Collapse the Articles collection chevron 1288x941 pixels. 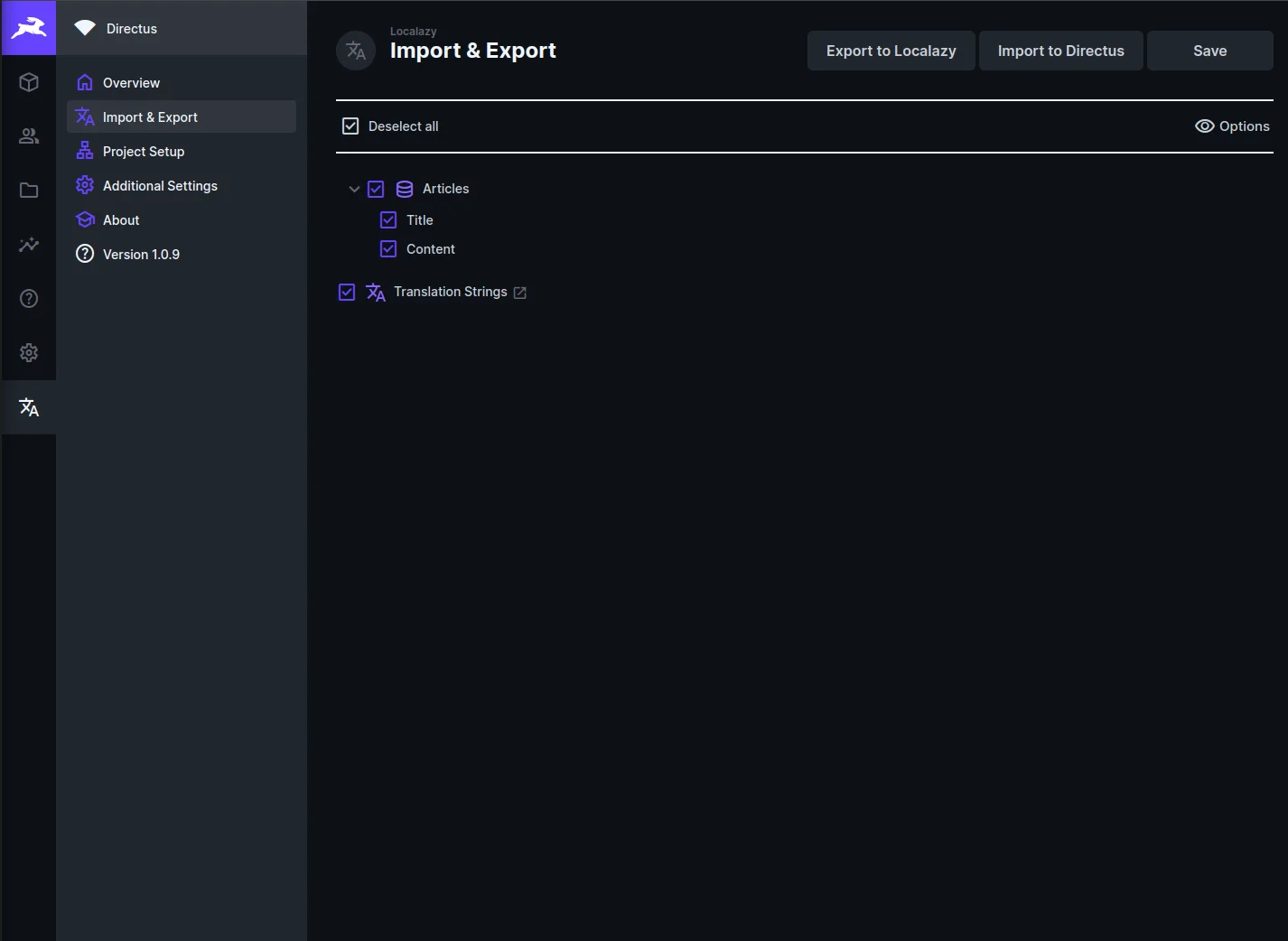click(x=354, y=189)
